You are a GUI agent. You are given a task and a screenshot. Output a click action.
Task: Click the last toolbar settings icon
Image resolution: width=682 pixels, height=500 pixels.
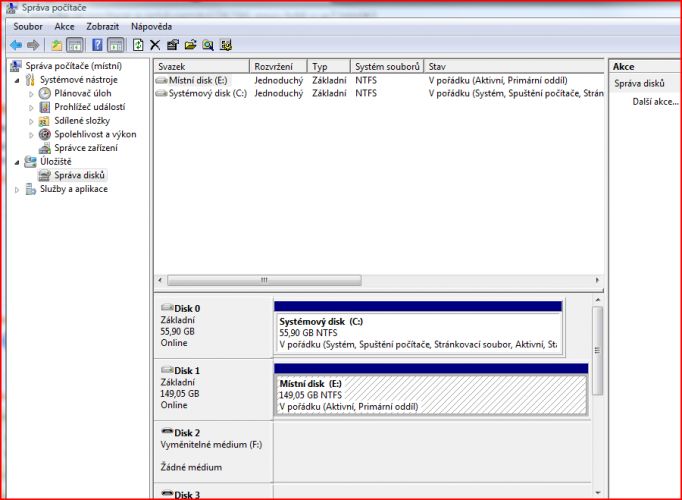coord(226,45)
